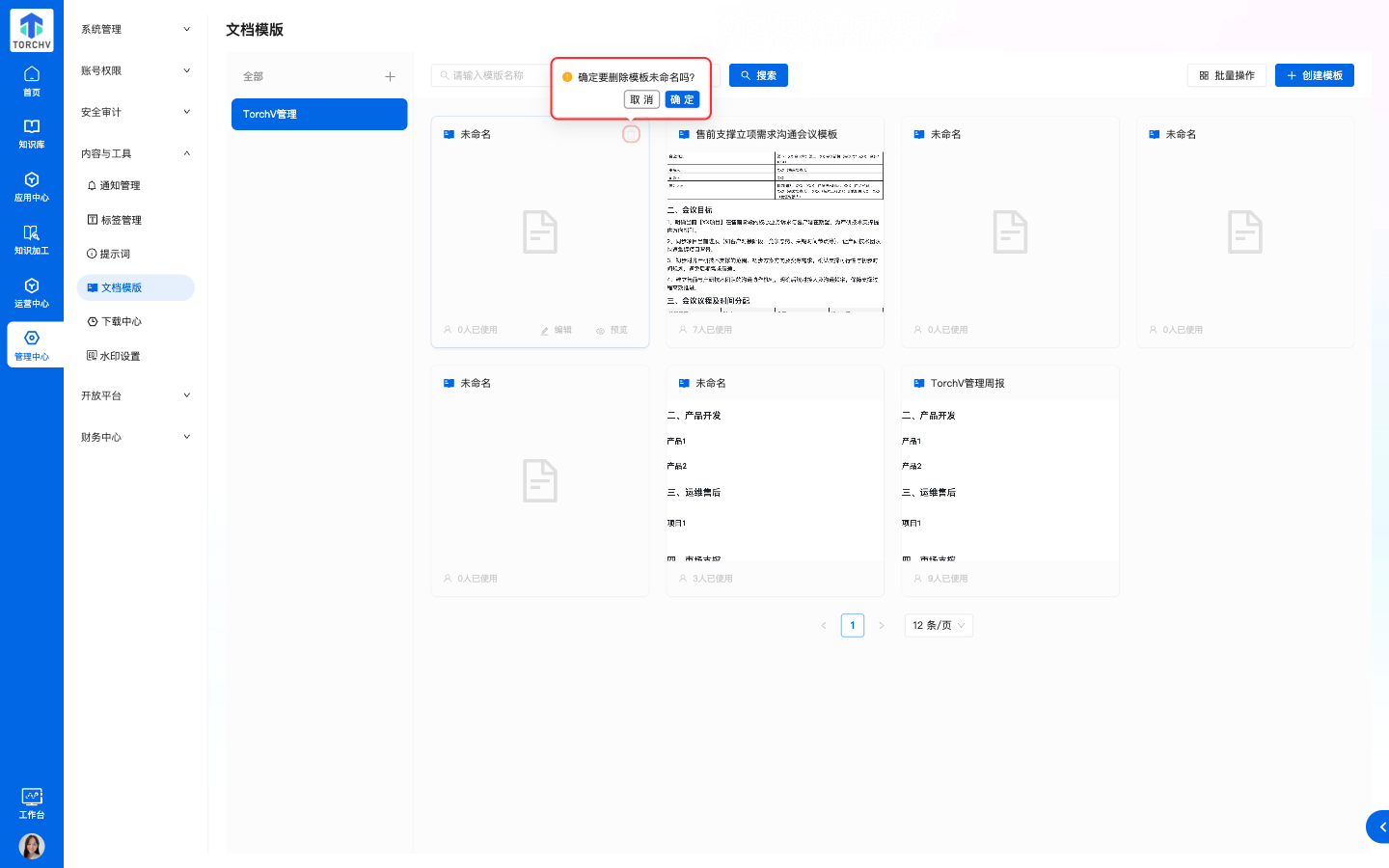
Task: Open the 12 条/页 page size dropdown
Action: (938, 625)
